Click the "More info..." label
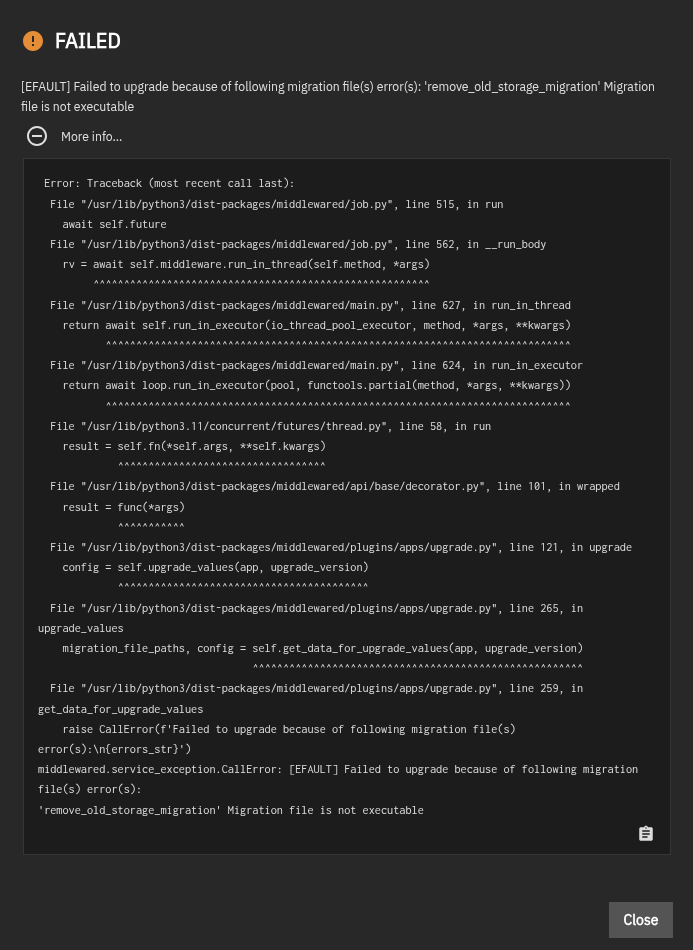The image size is (693, 950). click(x=91, y=137)
